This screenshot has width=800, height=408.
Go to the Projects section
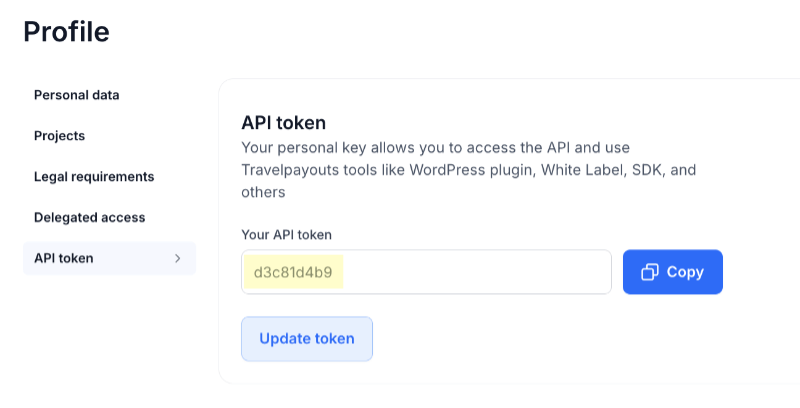click(x=59, y=136)
